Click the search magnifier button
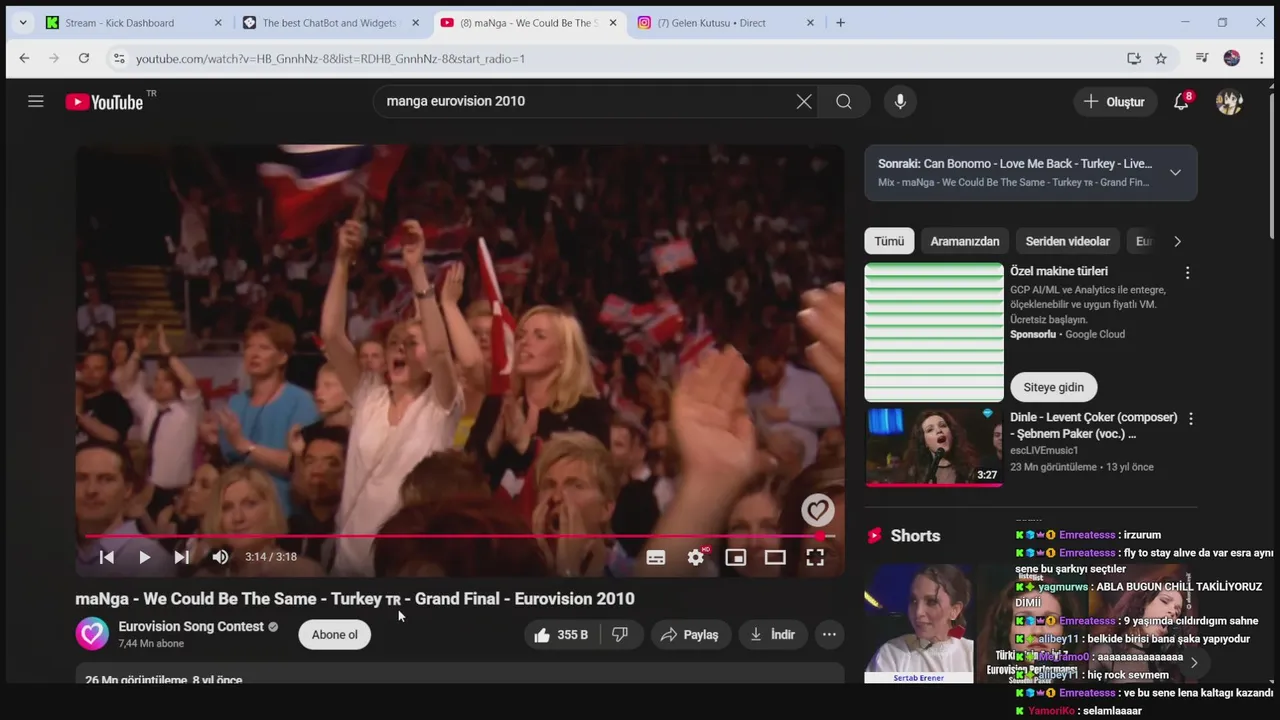 click(x=844, y=101)
